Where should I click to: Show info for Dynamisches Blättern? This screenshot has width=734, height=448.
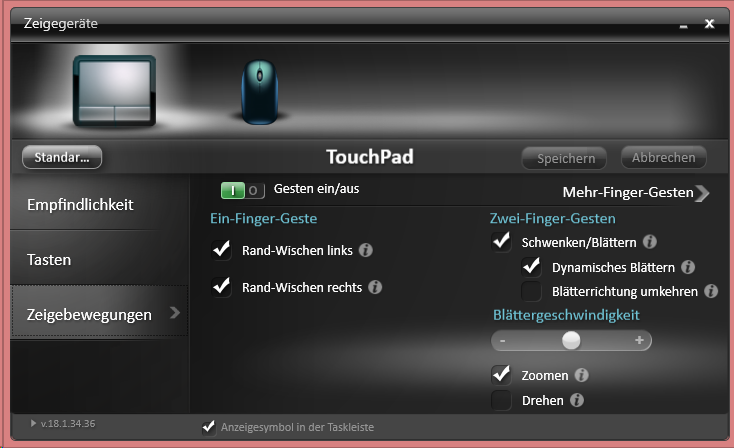(688, 267)
